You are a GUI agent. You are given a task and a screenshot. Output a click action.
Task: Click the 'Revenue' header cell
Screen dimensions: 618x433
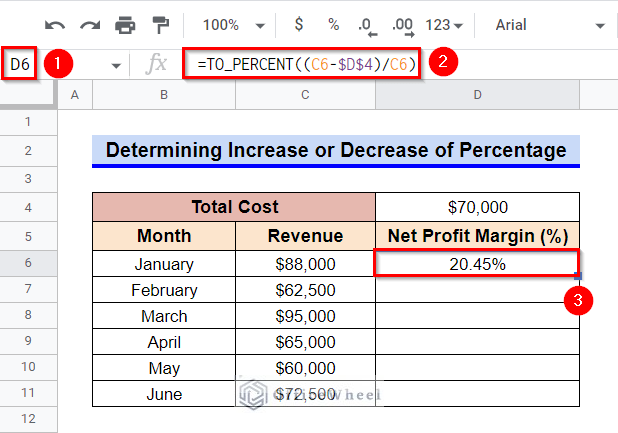[x=305, y=236]
